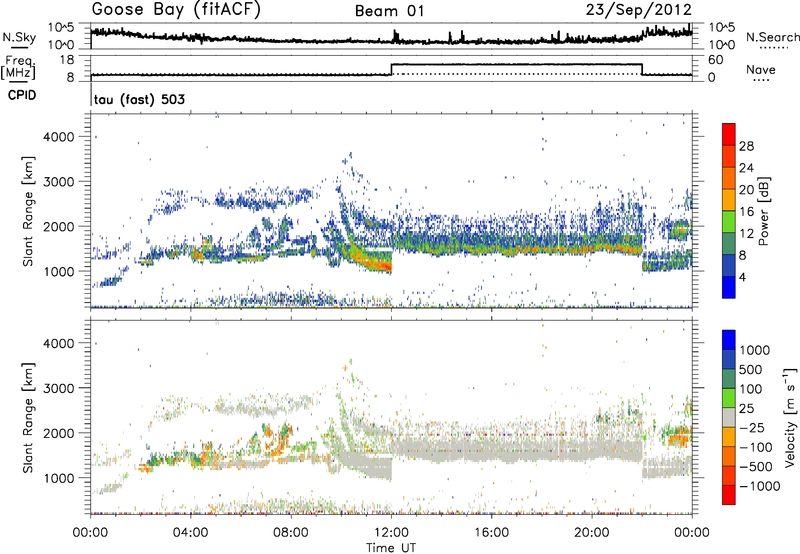Click the 'N.Sky' legend label
This screenshot has height=554, width=800.
pos(19,37)
